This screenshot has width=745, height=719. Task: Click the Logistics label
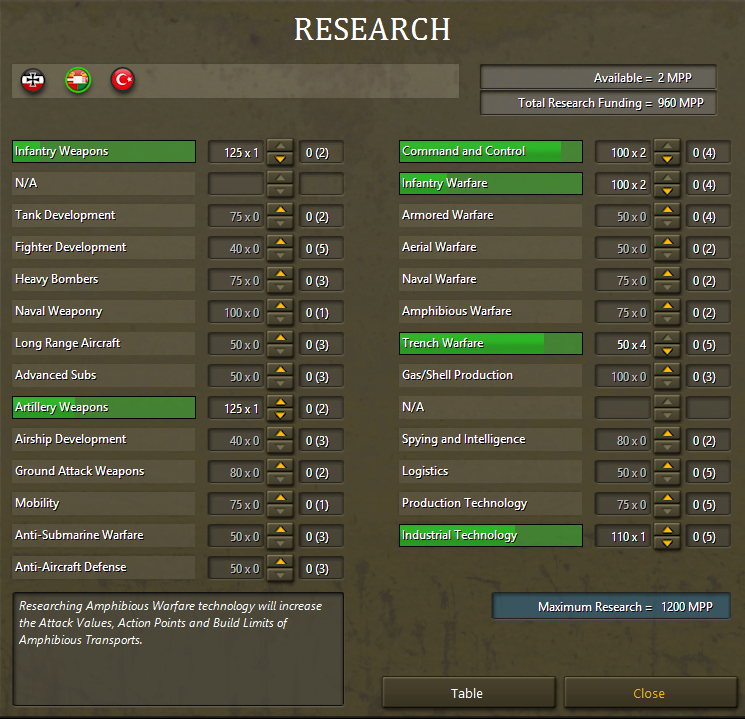pyautogui.click(x=425, y=471)
